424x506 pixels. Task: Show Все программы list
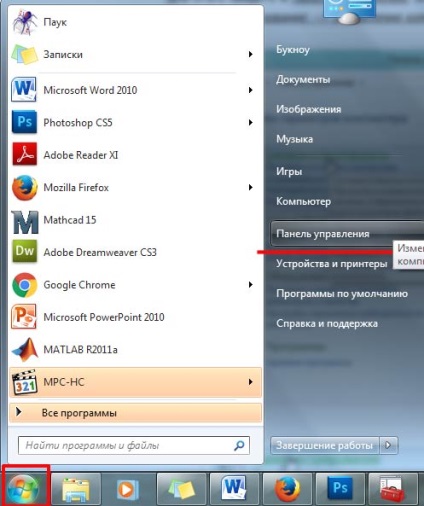135,413
